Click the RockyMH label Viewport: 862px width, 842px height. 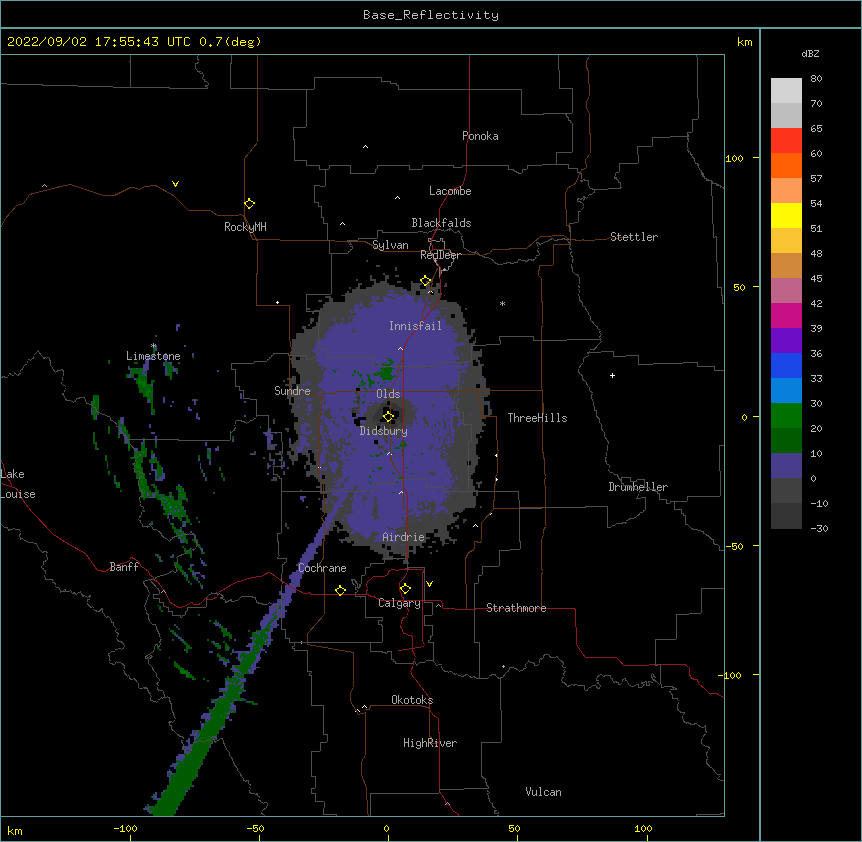(x=245, y=227)
